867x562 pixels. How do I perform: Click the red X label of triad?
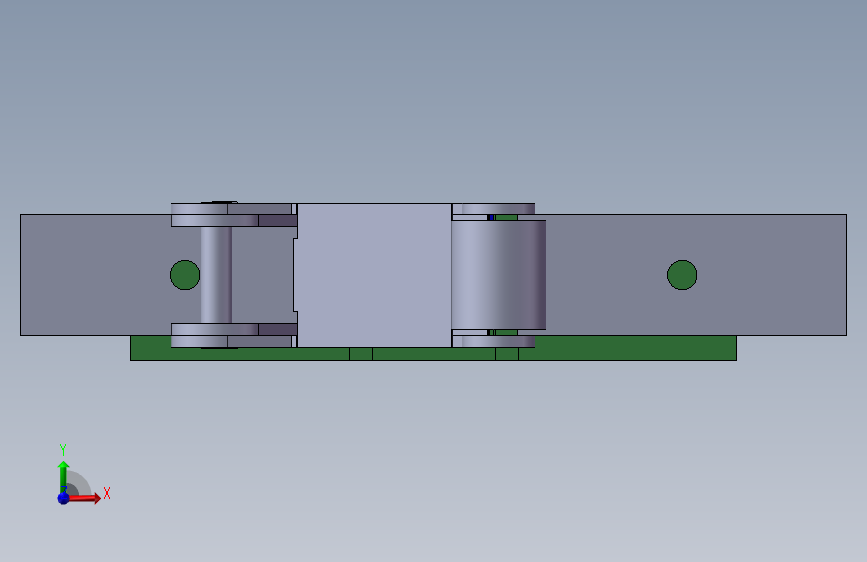coord(107,493)
